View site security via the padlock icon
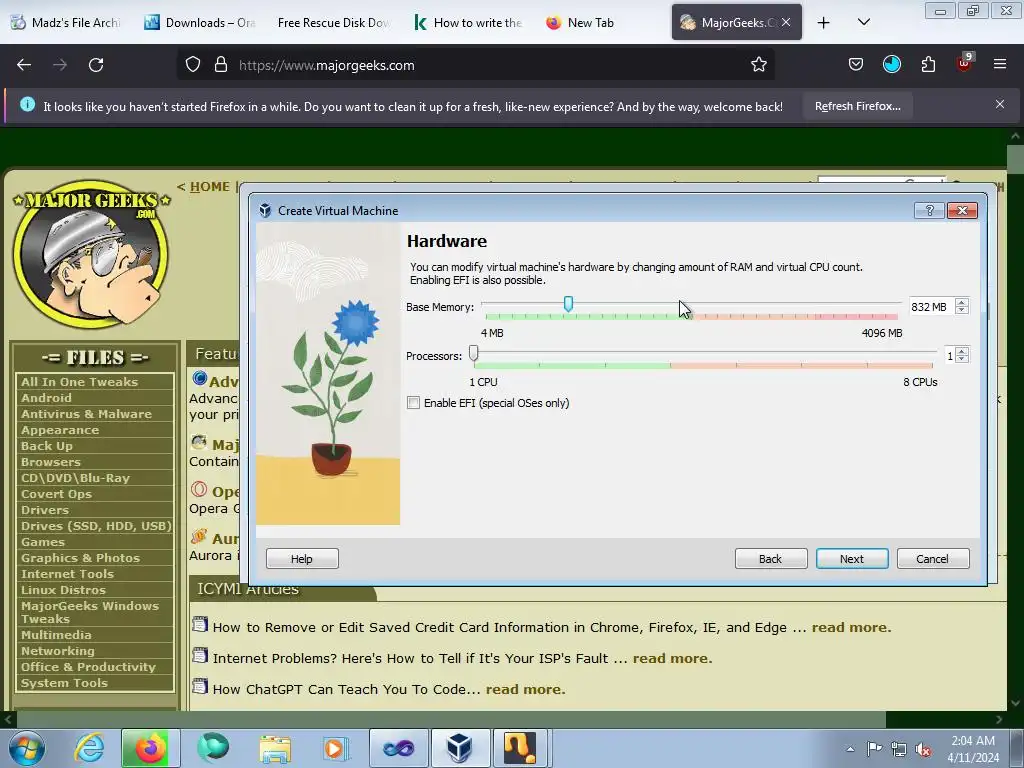The width and height of the screenshot is (1024, 768). tap(221, 65)
